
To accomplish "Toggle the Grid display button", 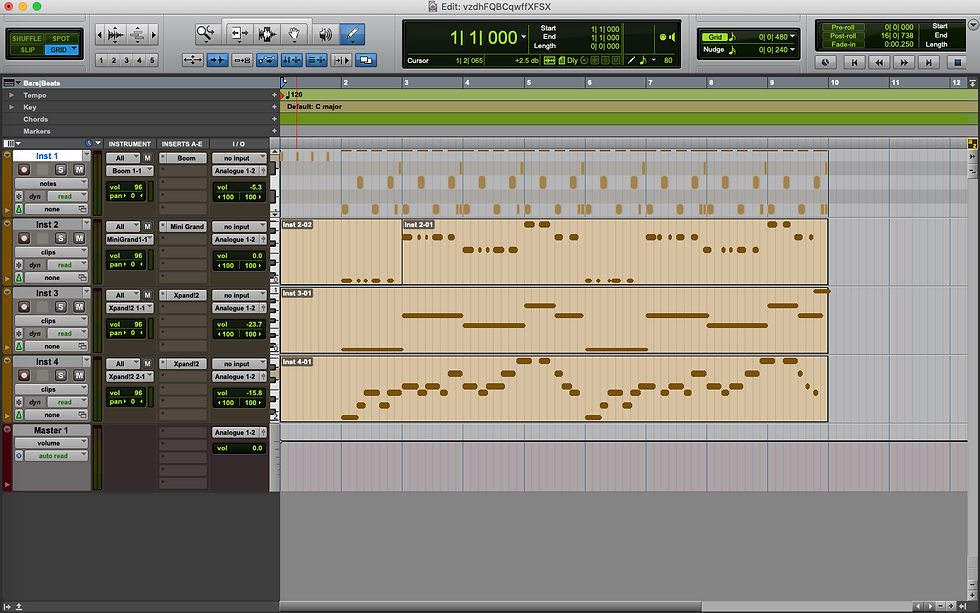I will tap(714, 37).
